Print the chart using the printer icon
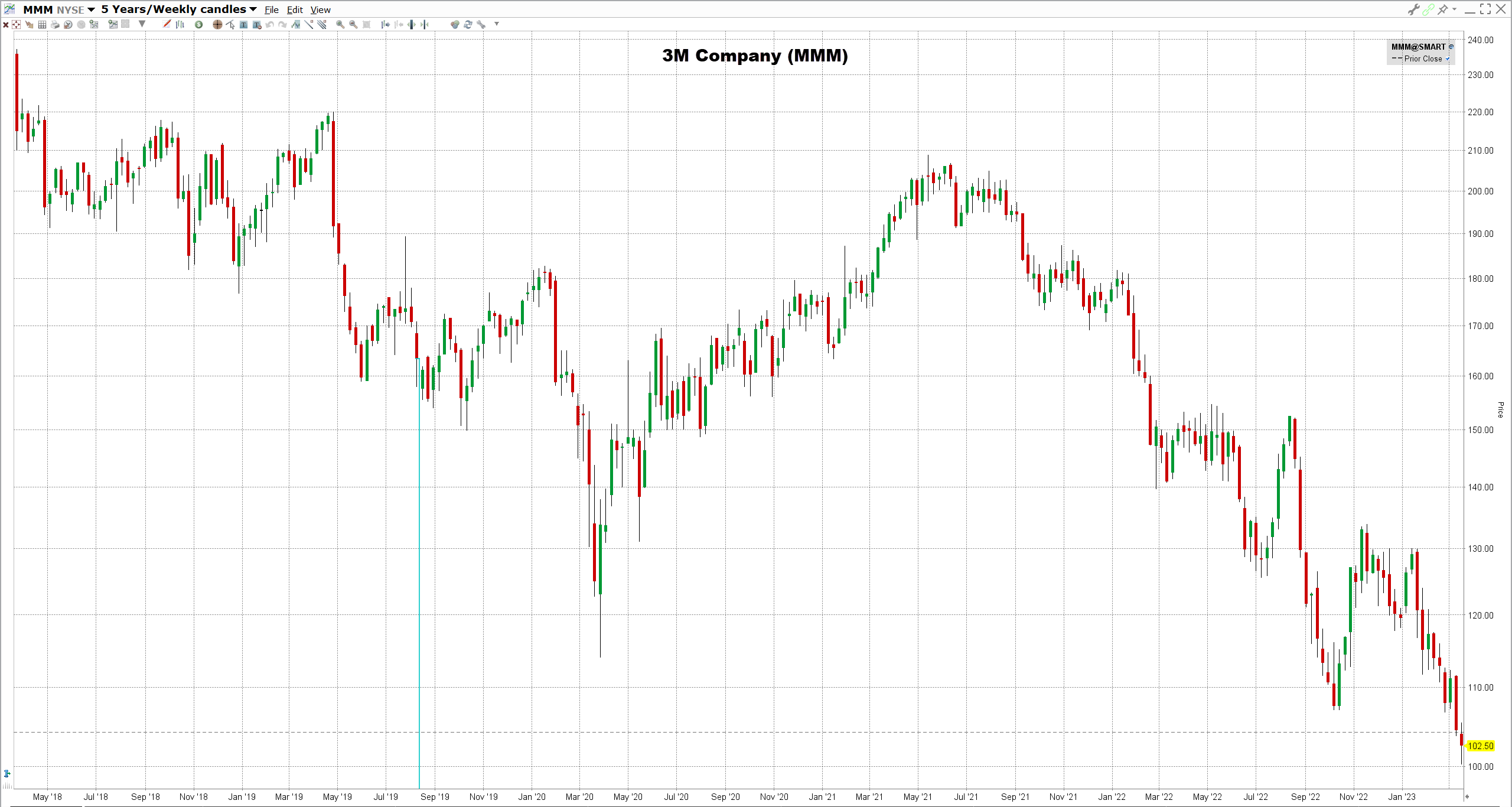1512x807 pixels. [x=55, y=24]
